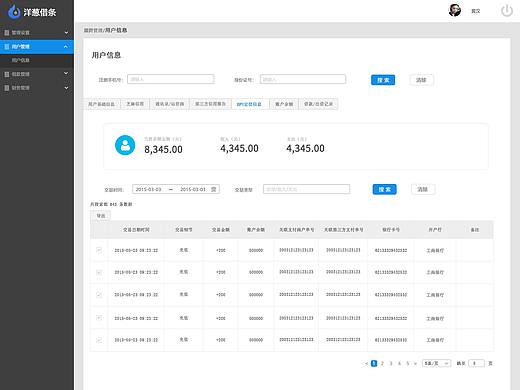Image resolution: width=520 pixels, height=390 pixels.
Task: Click the 交易金额 column header
Action: (221, 230)
